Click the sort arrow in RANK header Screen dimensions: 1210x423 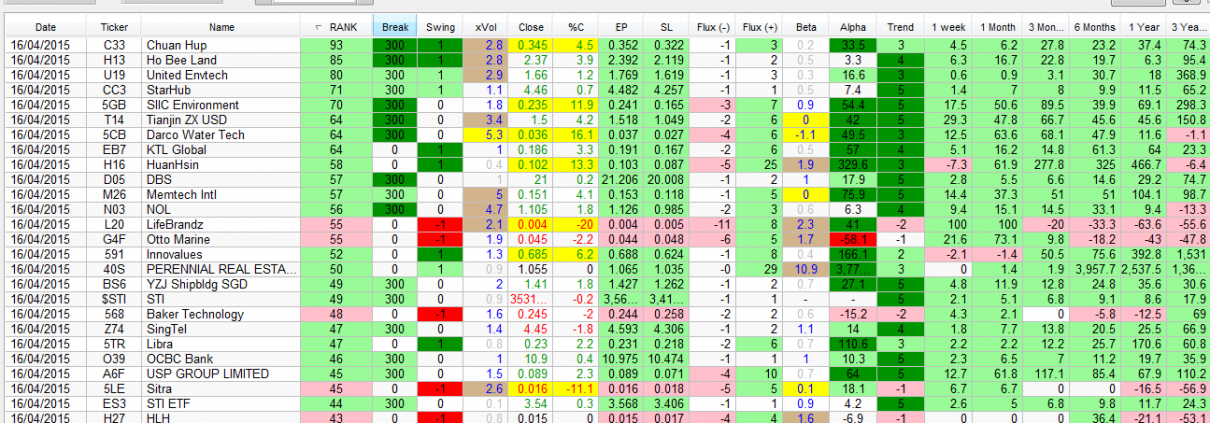coord(318,28)
